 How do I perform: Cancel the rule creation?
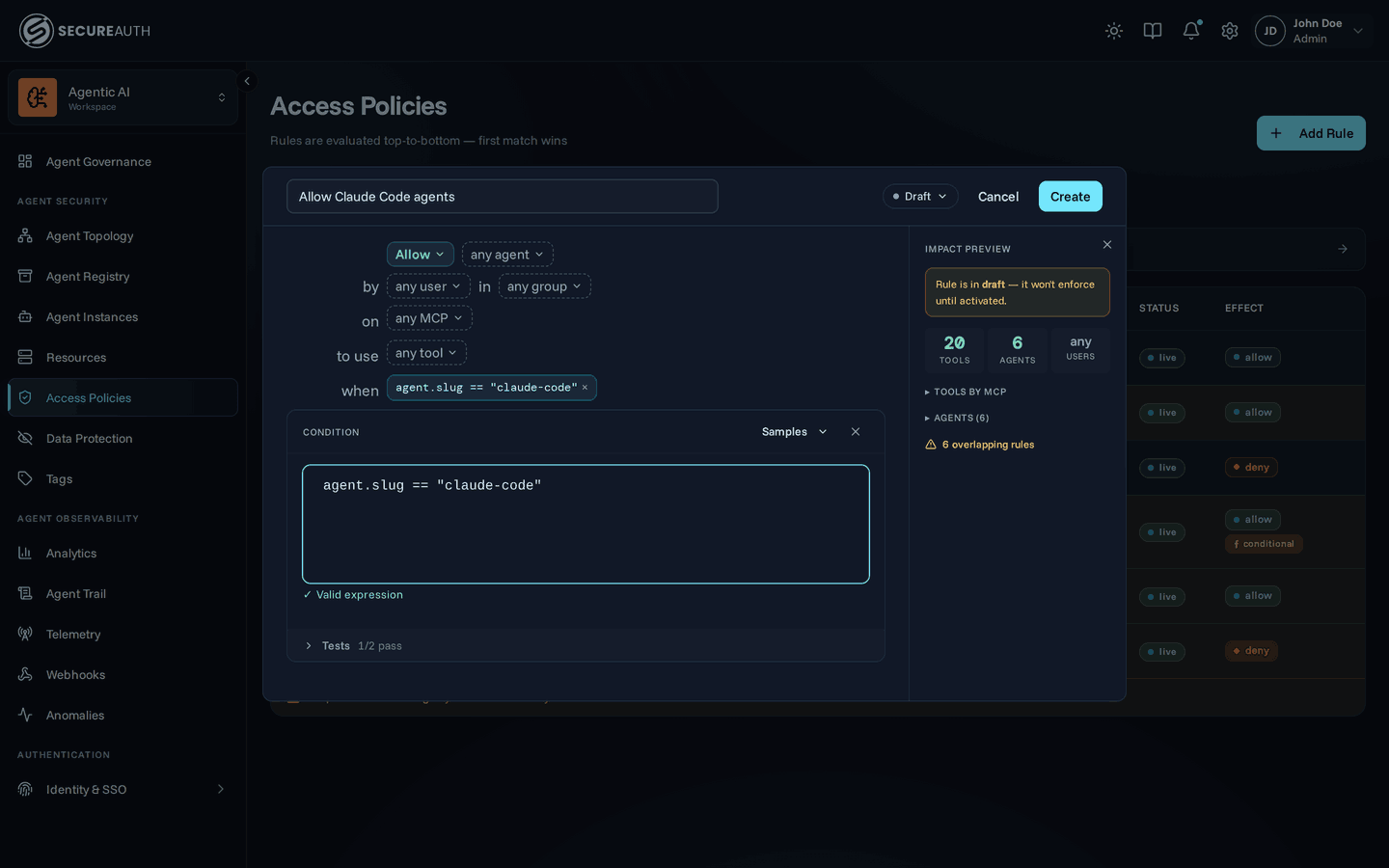coord(998,197)
